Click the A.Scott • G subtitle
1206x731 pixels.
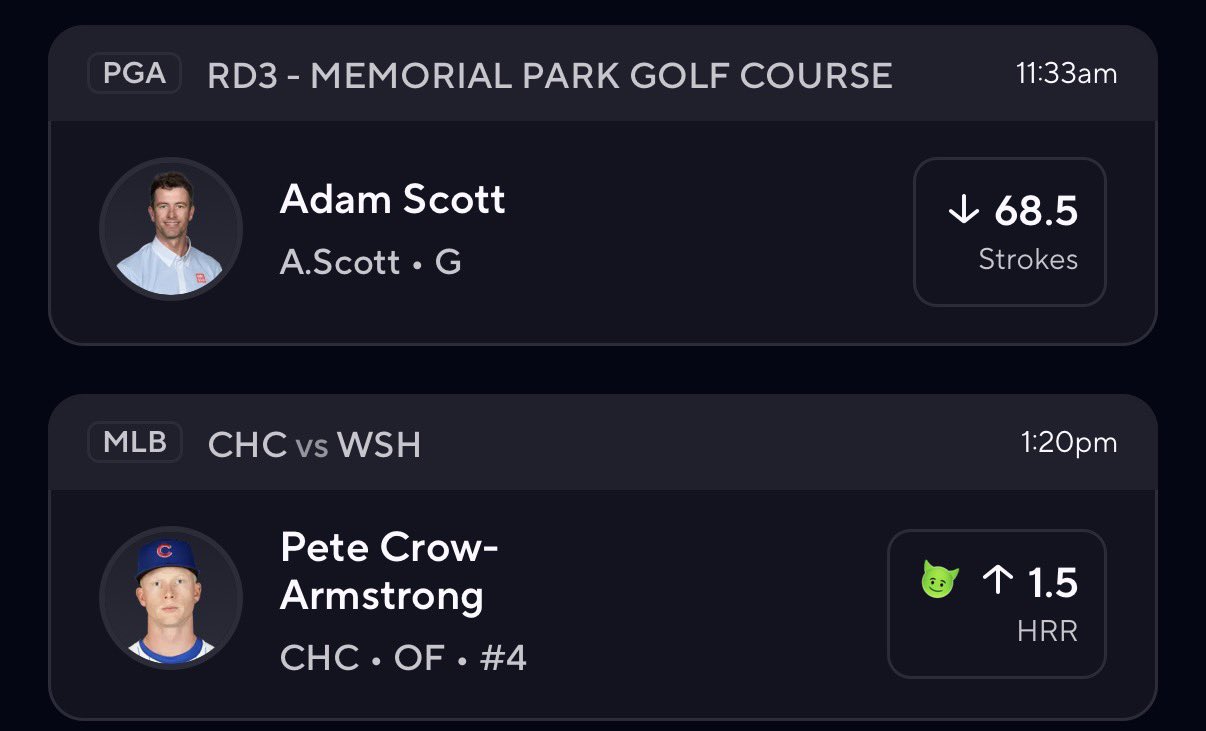click(x=371, y=262)
